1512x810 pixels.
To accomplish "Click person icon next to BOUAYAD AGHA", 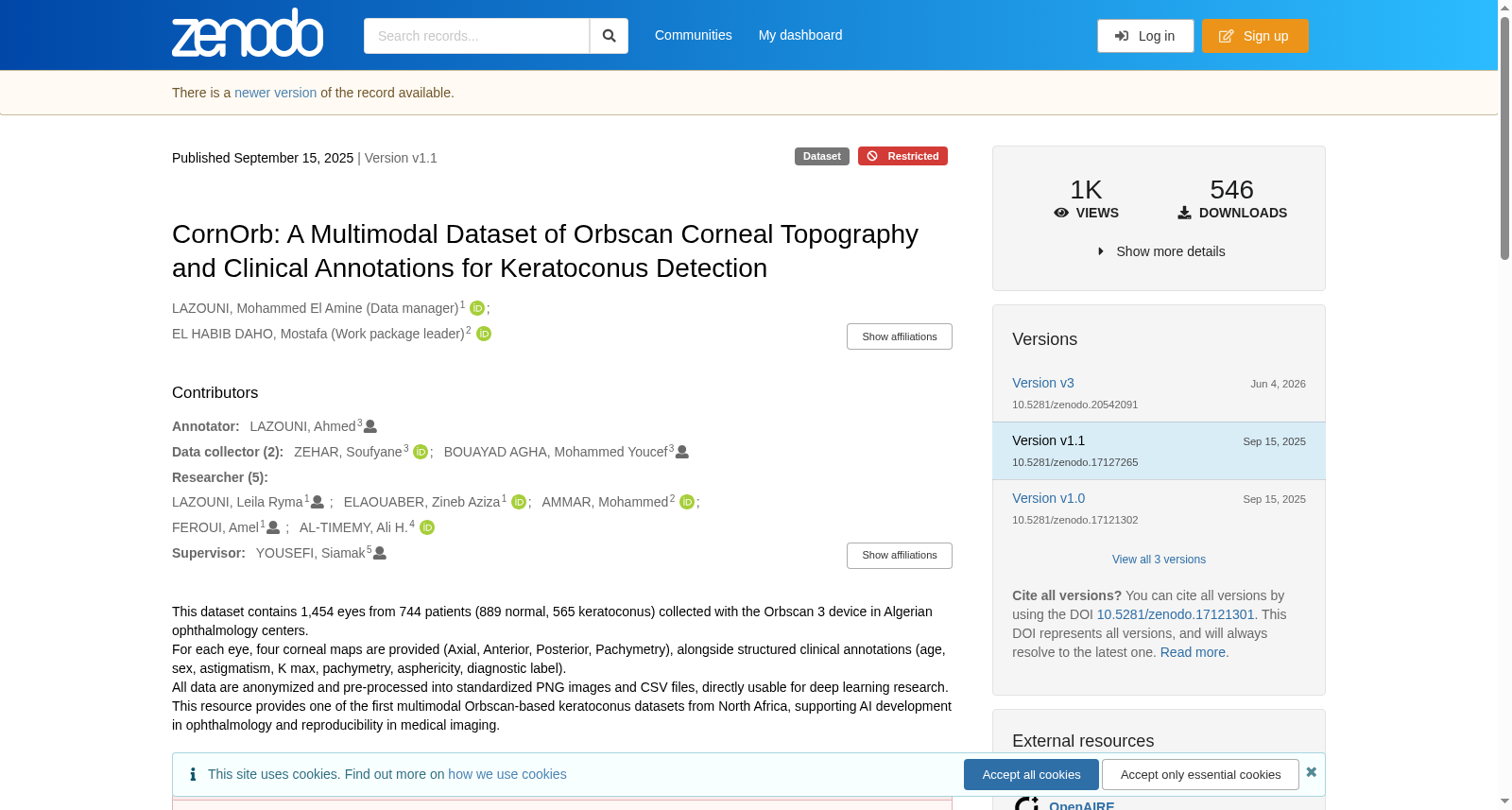I will pyautogui.click(x=682, y=452).
